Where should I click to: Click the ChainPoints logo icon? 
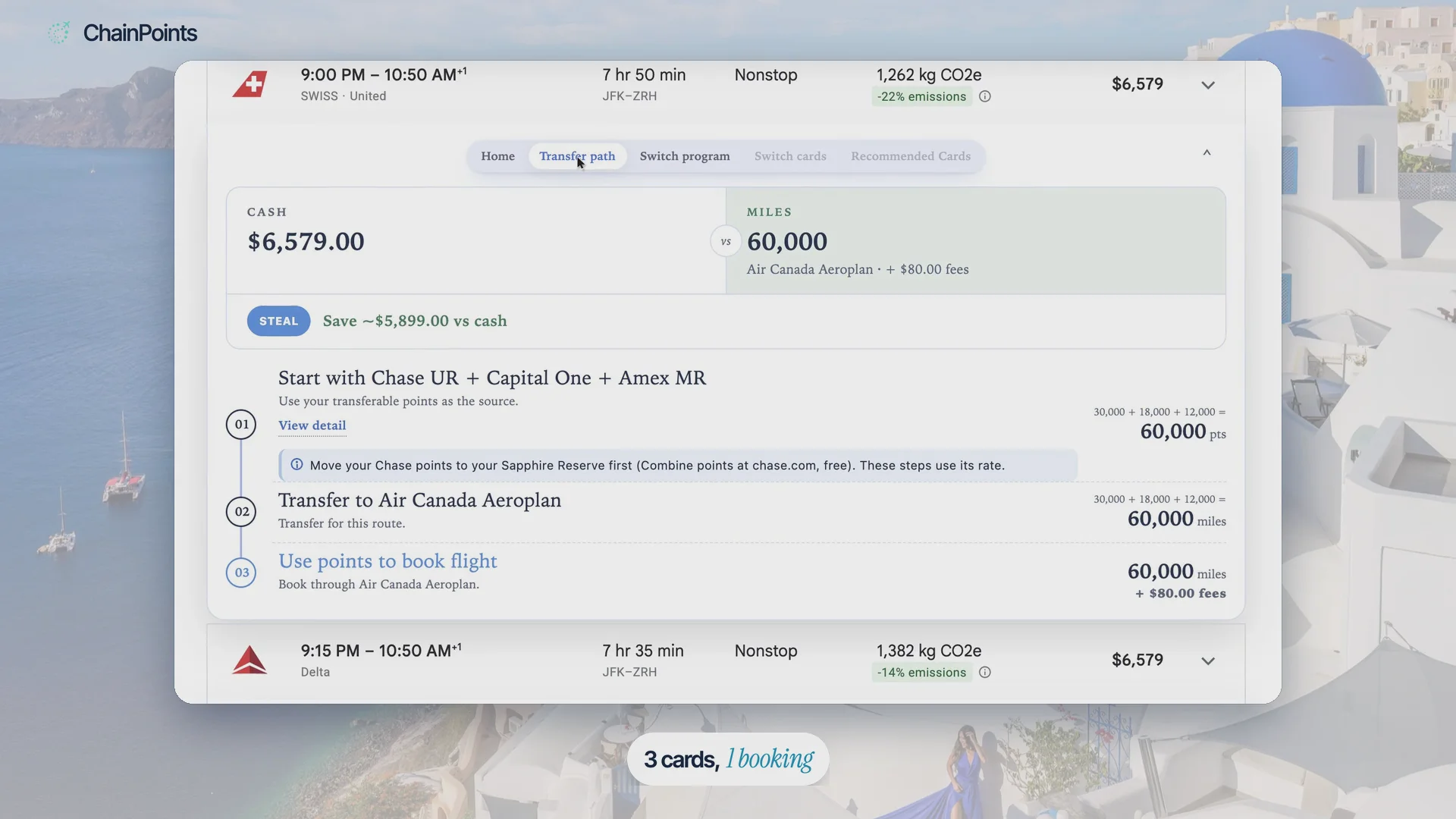click(x=58, y=33)
